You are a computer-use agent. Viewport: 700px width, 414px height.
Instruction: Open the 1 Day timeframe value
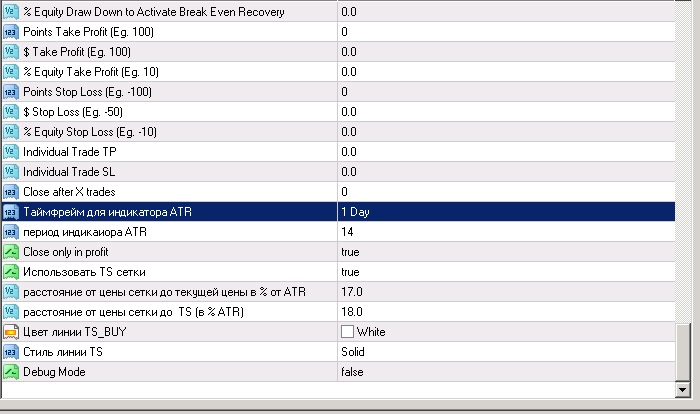pos(506,212)
